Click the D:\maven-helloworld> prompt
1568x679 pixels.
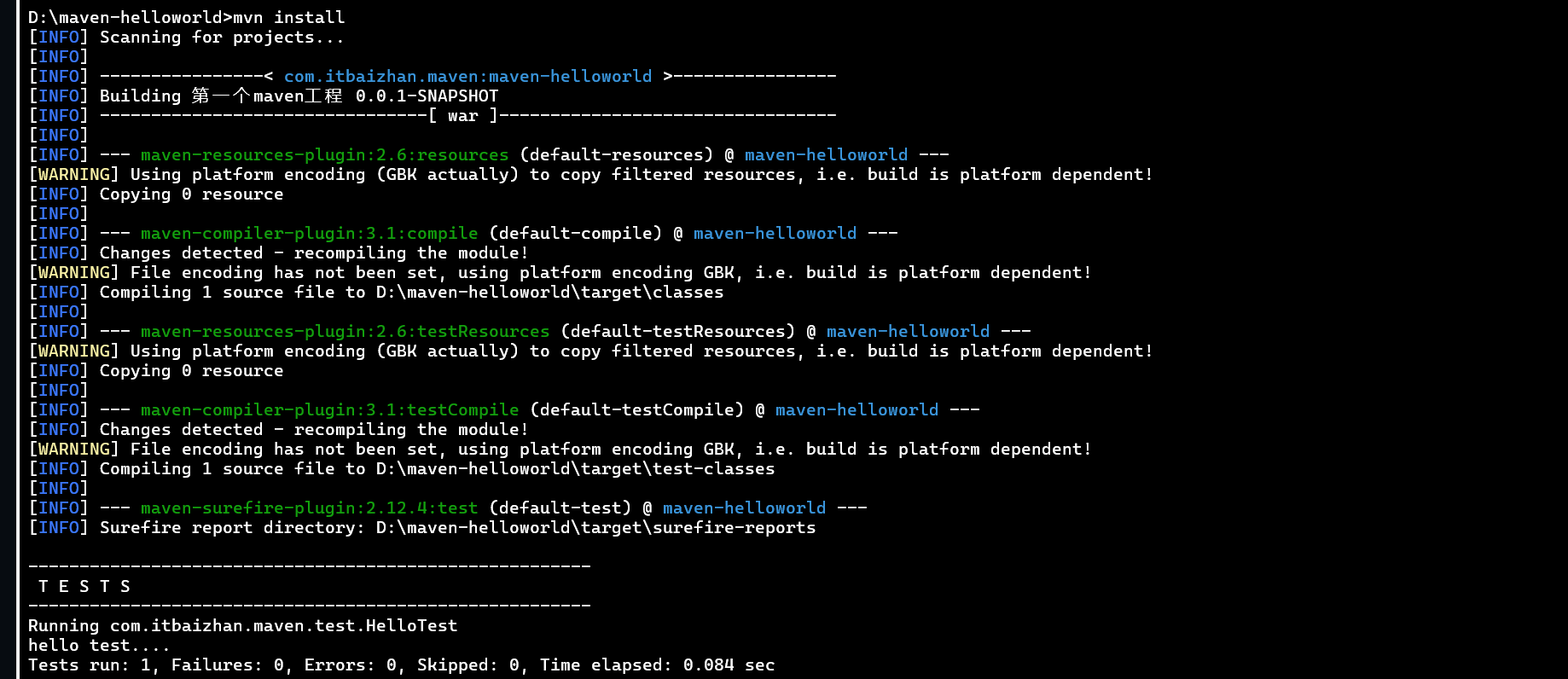point(130,17)
